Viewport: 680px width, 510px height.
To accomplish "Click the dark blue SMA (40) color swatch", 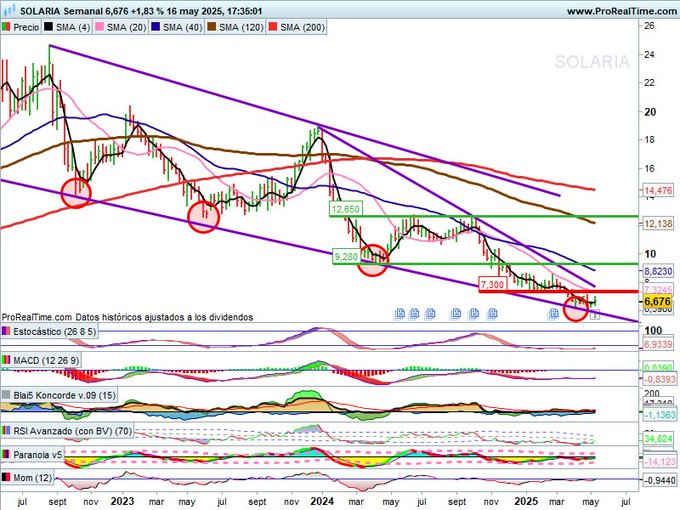I will click(x=156, y=27).
